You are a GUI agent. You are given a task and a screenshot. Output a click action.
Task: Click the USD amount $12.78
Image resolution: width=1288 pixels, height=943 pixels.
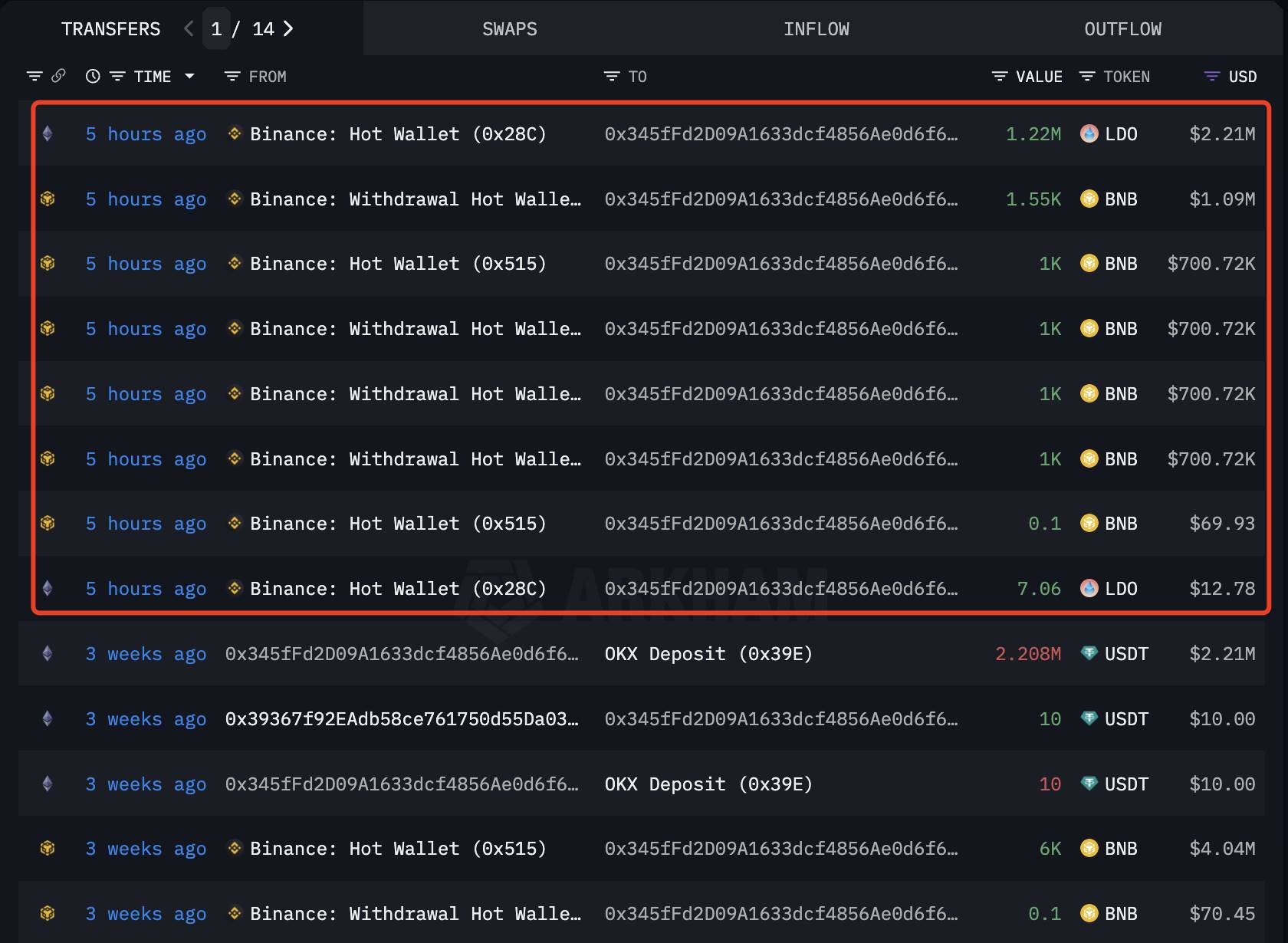coord(1222,589)
